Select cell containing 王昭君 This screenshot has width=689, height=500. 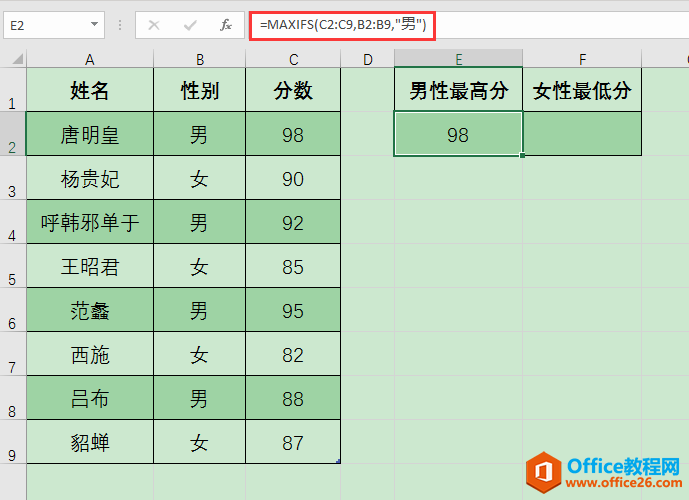point(90,266)
